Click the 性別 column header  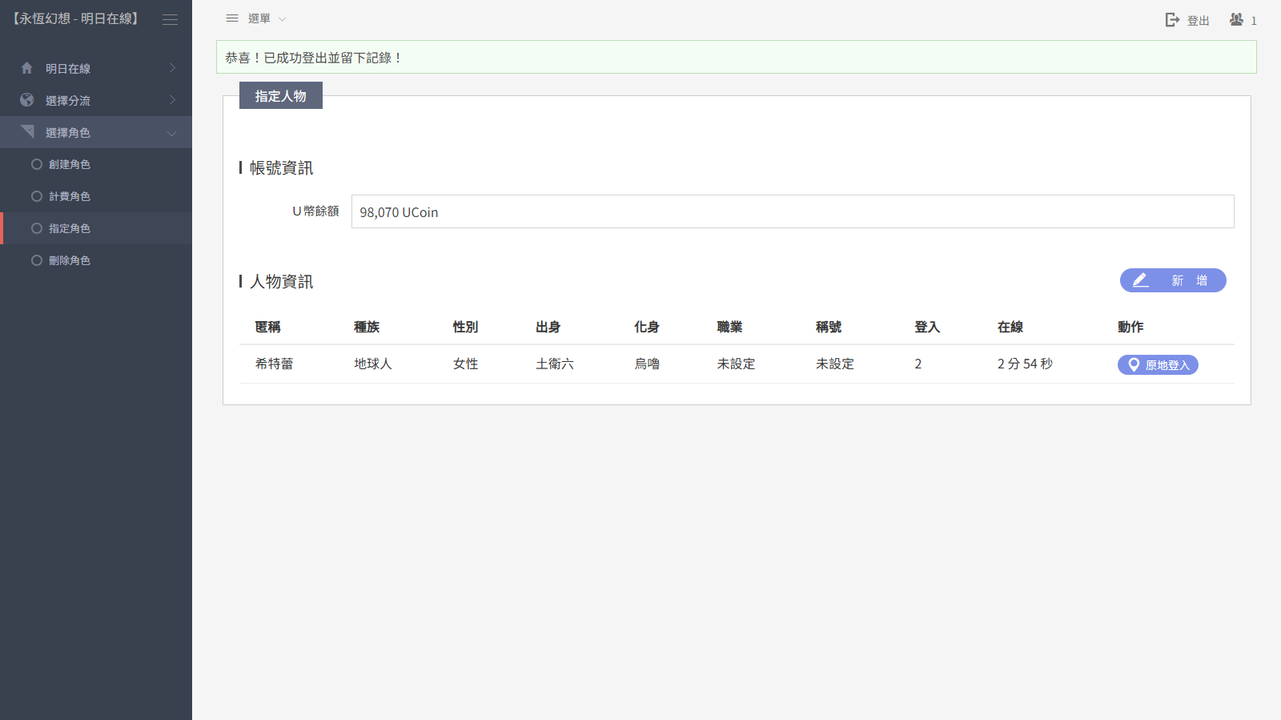point(466,327)
